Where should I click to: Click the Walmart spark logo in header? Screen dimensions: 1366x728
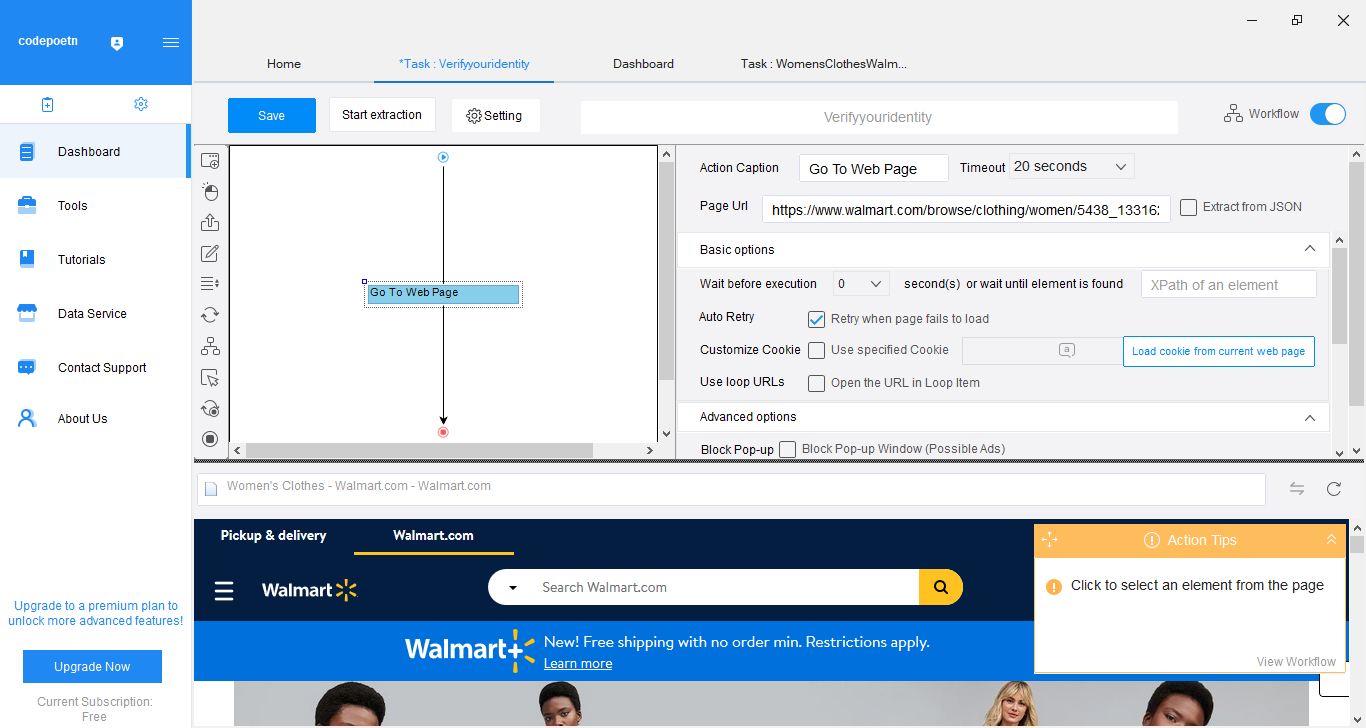(310, 590)
